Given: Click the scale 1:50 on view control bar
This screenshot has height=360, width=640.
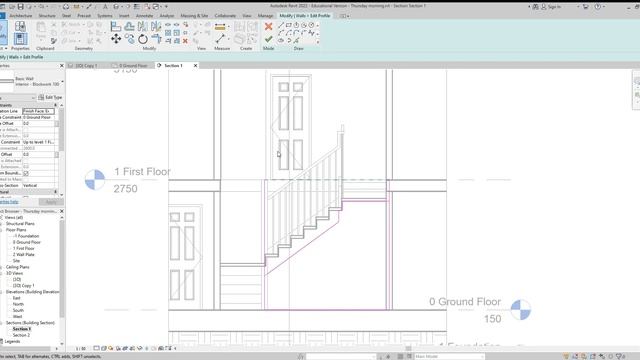Looking at the screenshot, I should (81, 349).
